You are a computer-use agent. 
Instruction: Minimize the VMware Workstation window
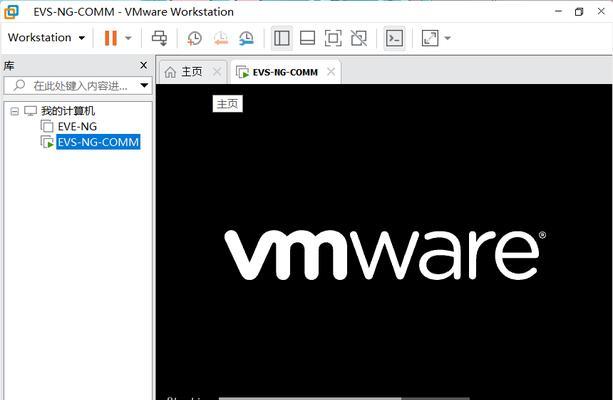(x=558, y=11)
